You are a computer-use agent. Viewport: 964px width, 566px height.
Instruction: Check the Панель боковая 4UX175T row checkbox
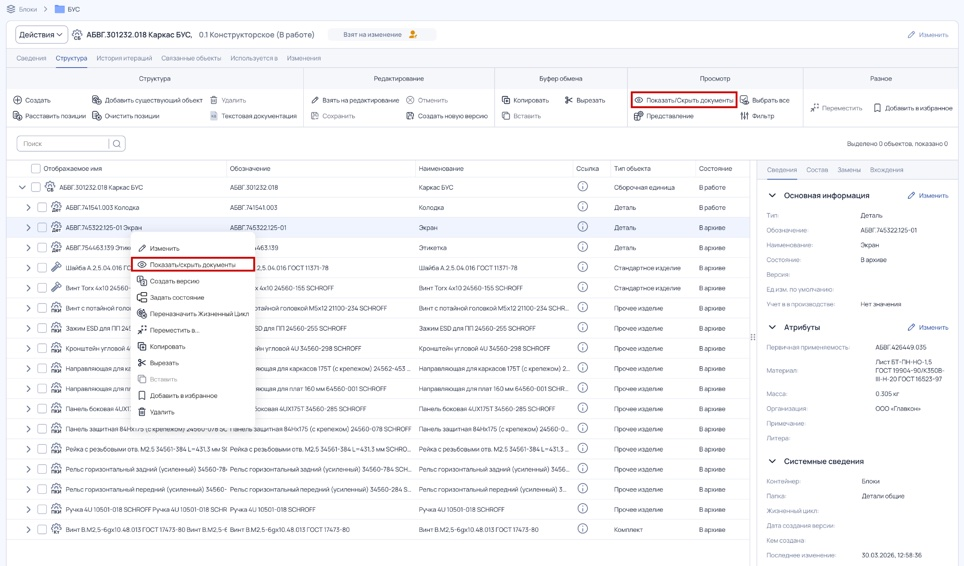click(x=42, y=409)
